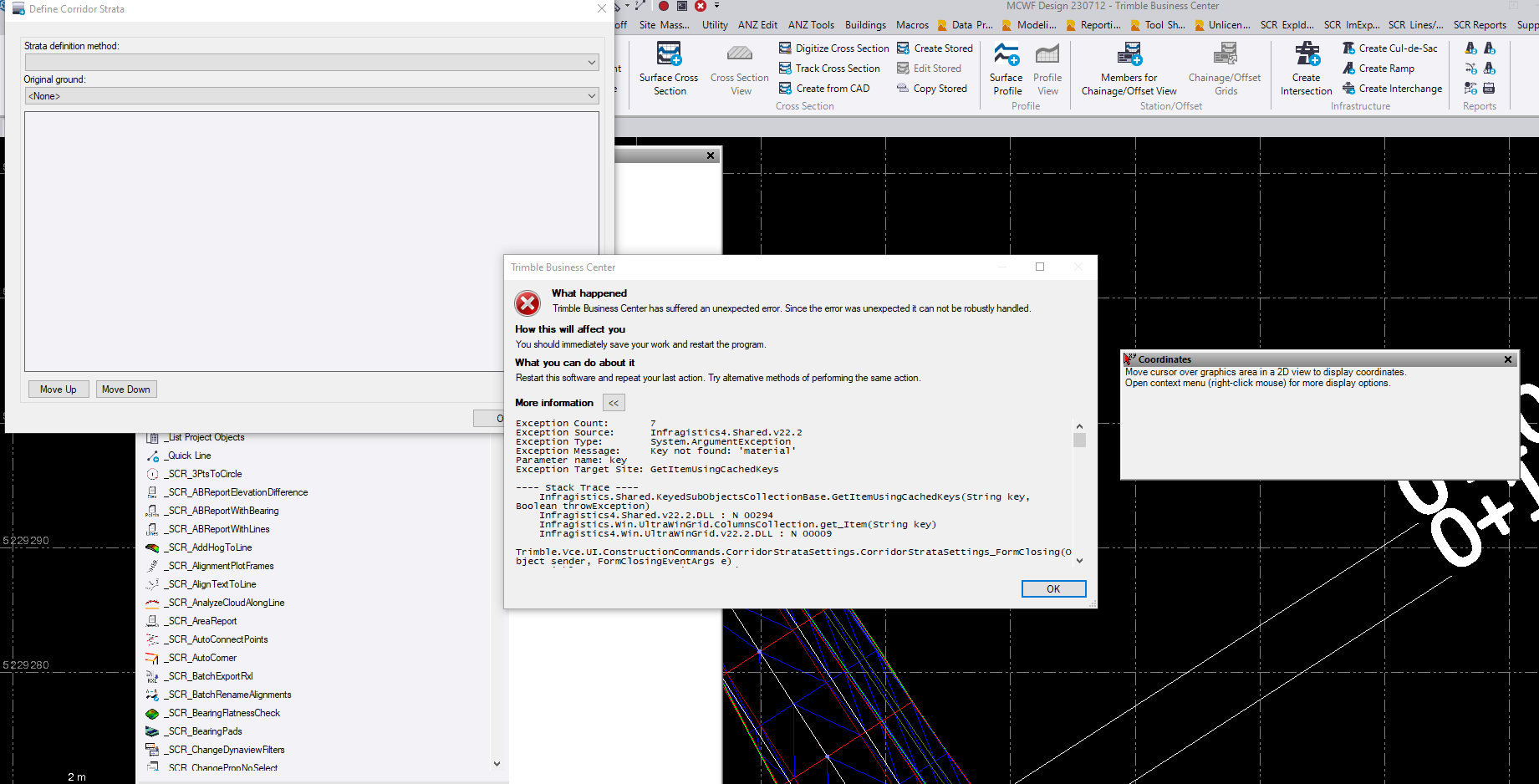Click the _List Project Objects icon
The width and height of the screenshot is (1539, 784).
tap(152, 437)
